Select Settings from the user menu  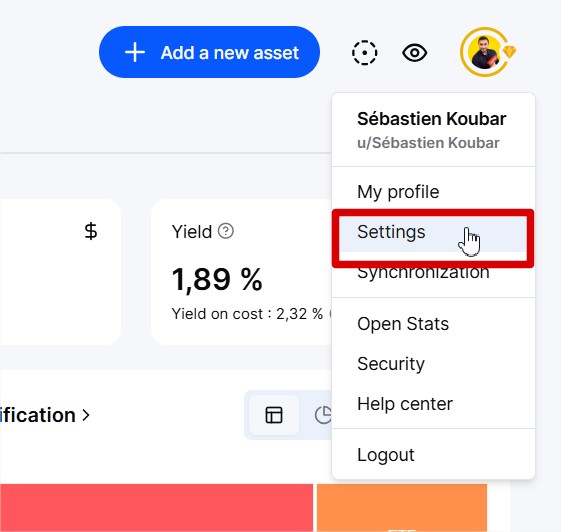[x=433, y=232]
